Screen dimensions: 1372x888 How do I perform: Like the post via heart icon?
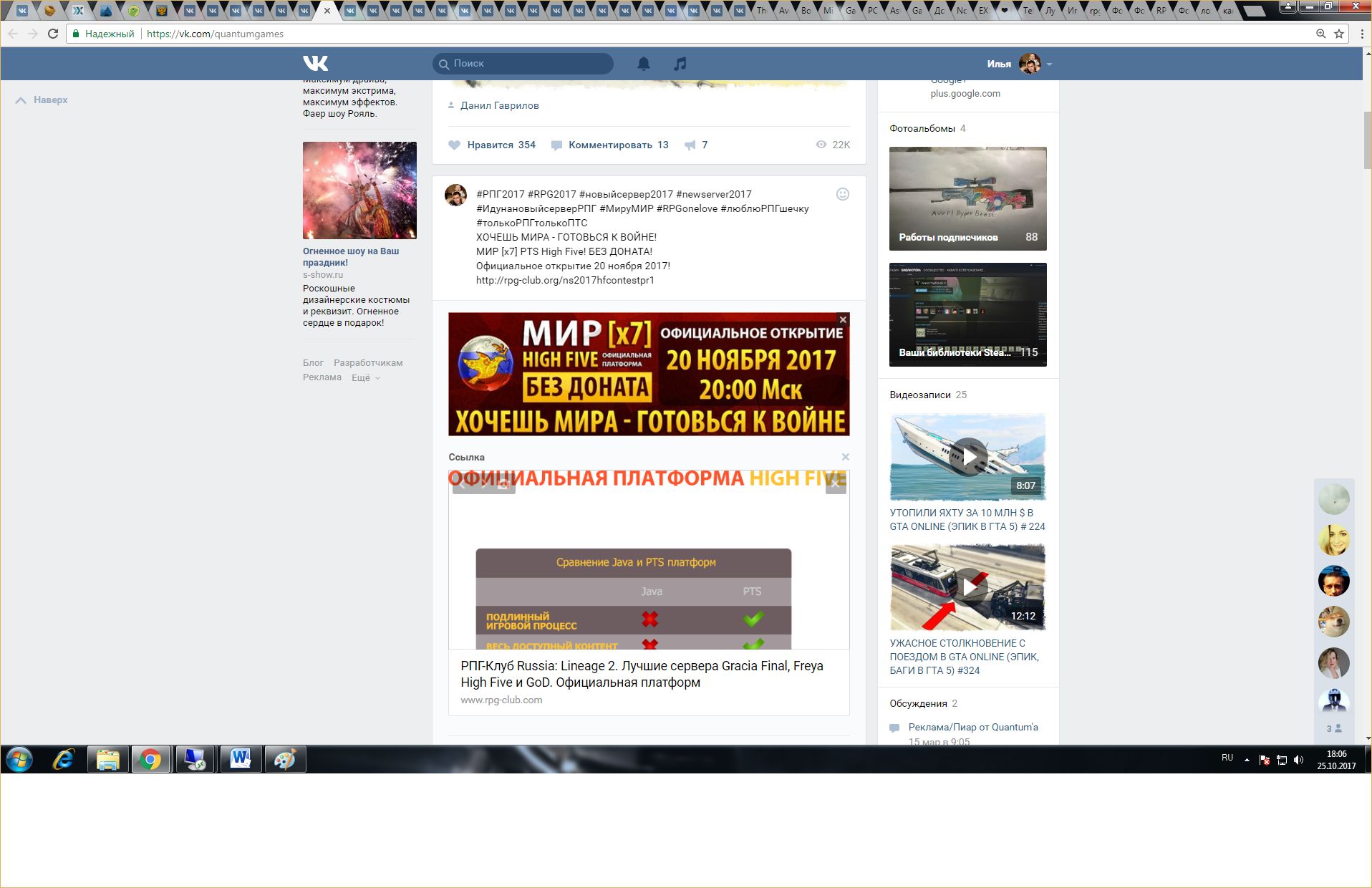point(454,145)
